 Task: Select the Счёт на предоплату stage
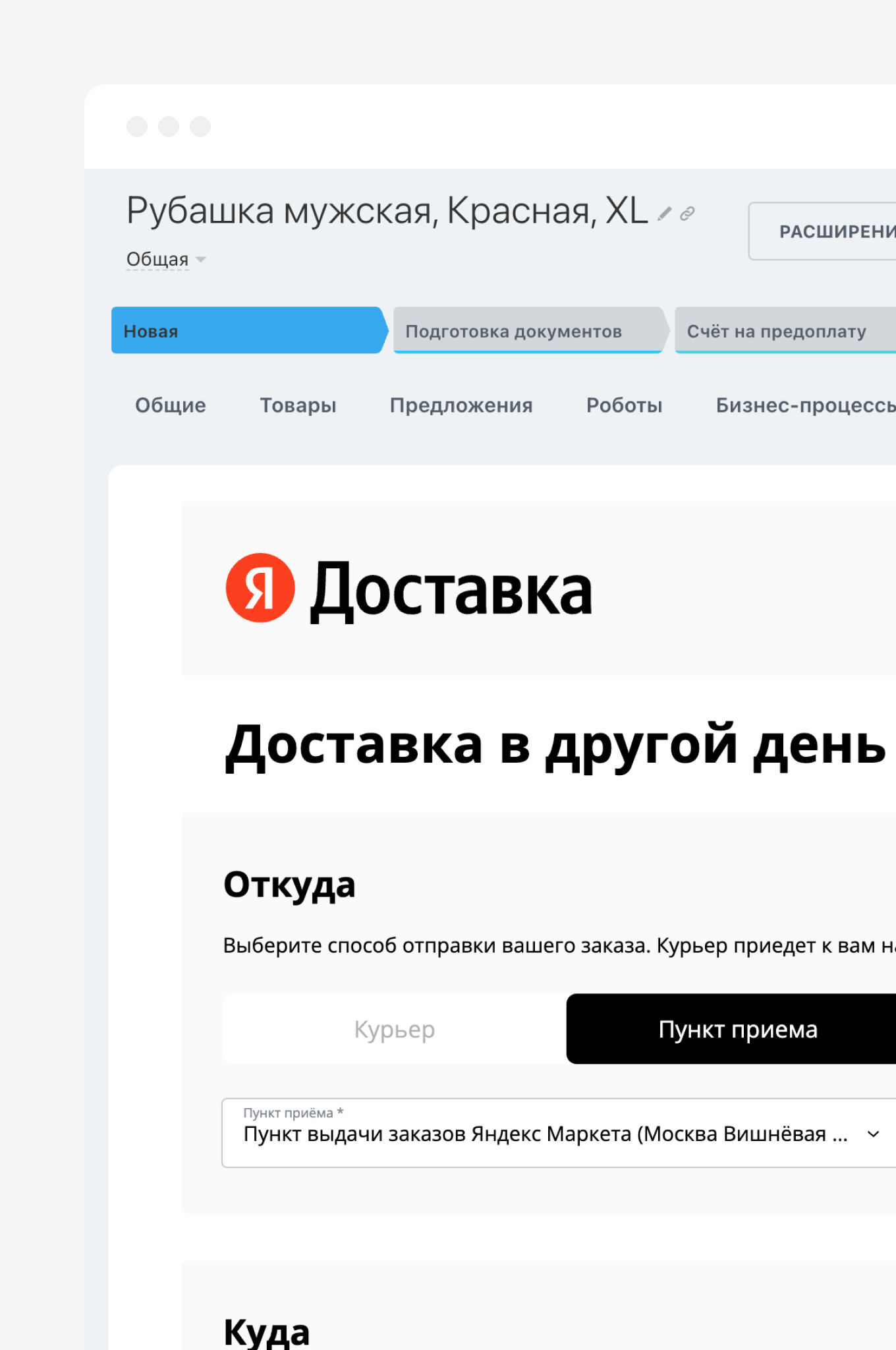(x=785, y=330)
